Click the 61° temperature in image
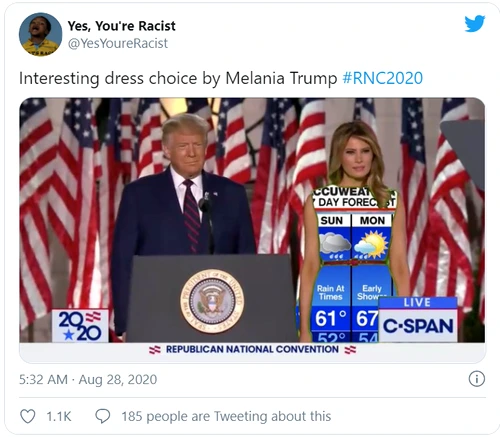This screenshot has width=500, height=437. (x=331, y=319)
